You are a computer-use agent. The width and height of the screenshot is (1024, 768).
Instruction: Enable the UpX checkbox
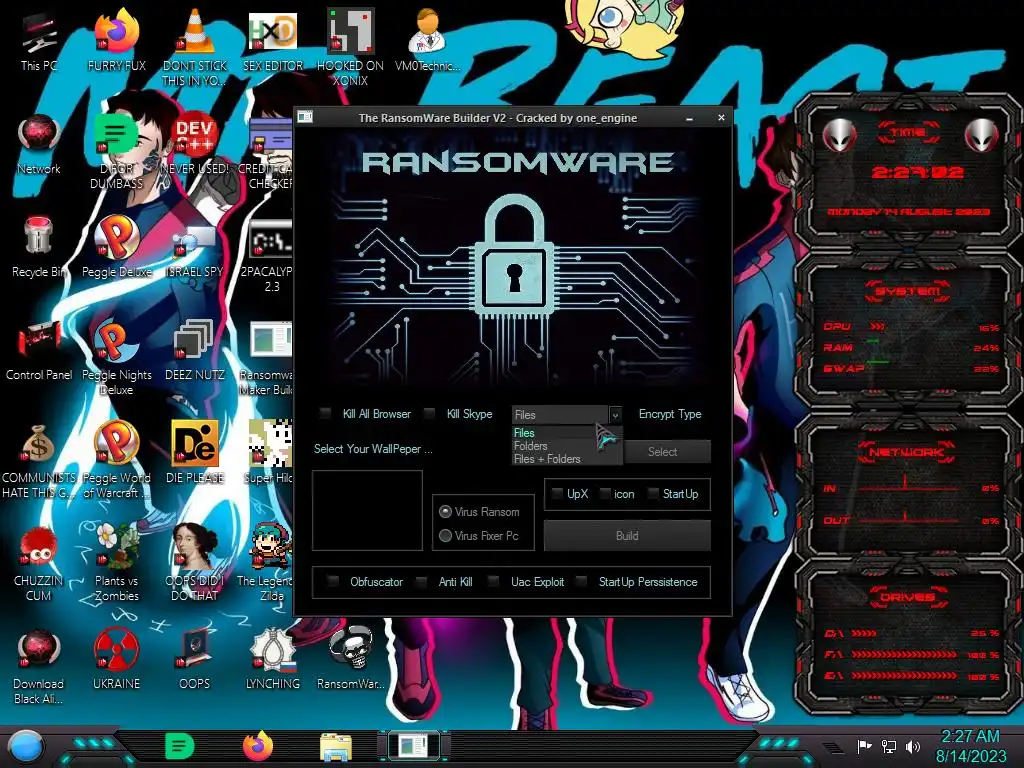click(x=557, y=494)
